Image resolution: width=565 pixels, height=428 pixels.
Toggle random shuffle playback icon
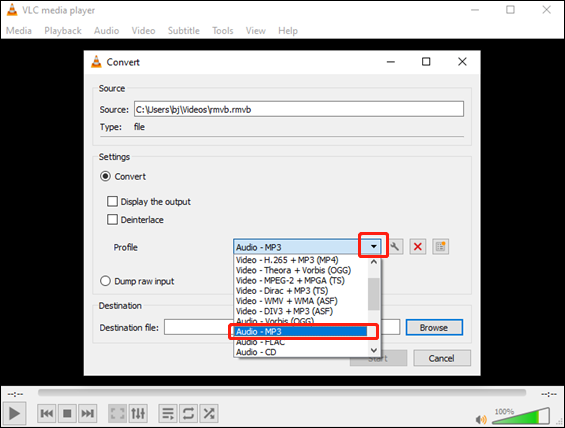pyautogui.click(x=209, y=413)
